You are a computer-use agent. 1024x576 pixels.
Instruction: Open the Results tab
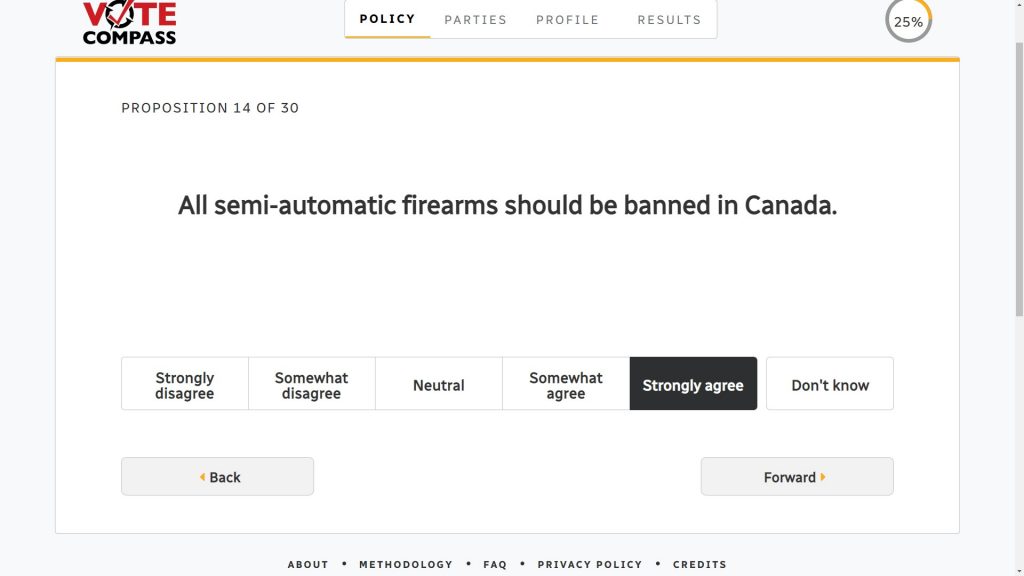coord(669,19)
